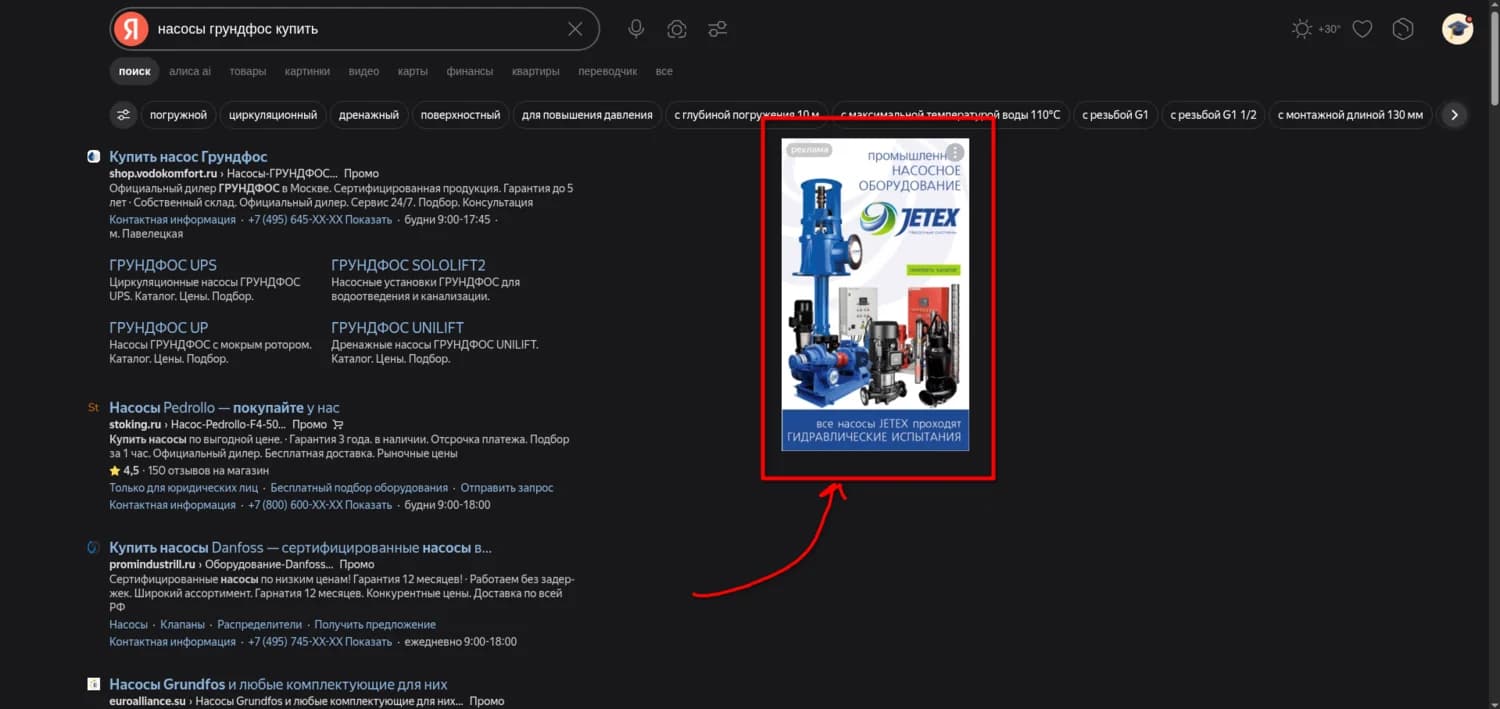Image resolution: width=1500 pixels, height=709 pixels.
Task: Toggle the дренажный filter chip
Action: click(x=369, y=115)
